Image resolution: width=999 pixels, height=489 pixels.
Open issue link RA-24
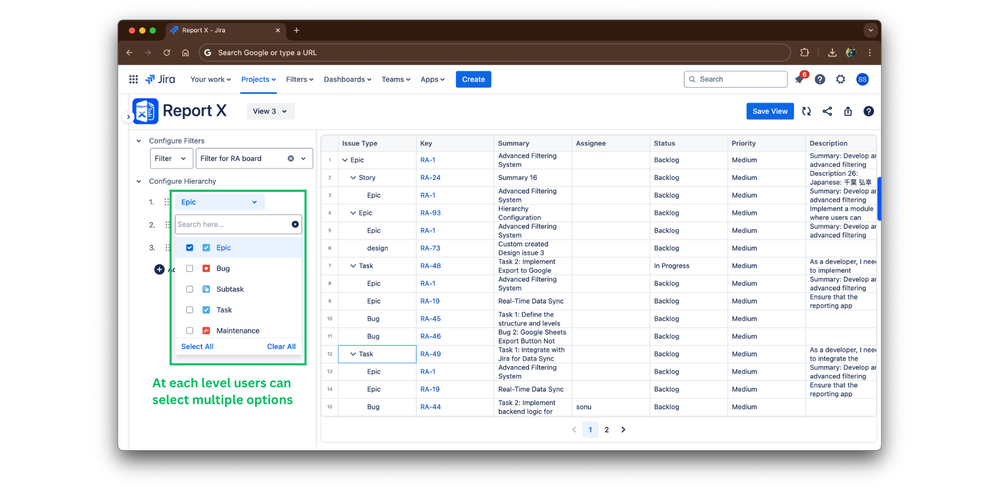(430, 178)
